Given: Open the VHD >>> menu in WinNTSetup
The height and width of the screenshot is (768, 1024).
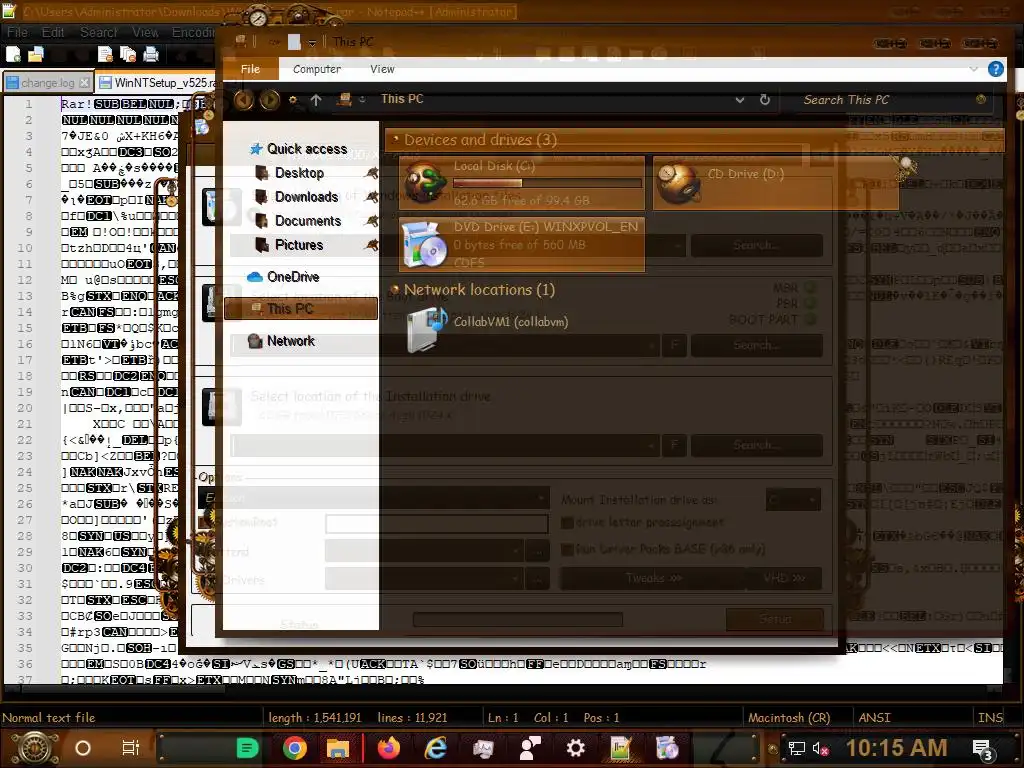Looking at the screenshot, I should [x=784, y=578].
